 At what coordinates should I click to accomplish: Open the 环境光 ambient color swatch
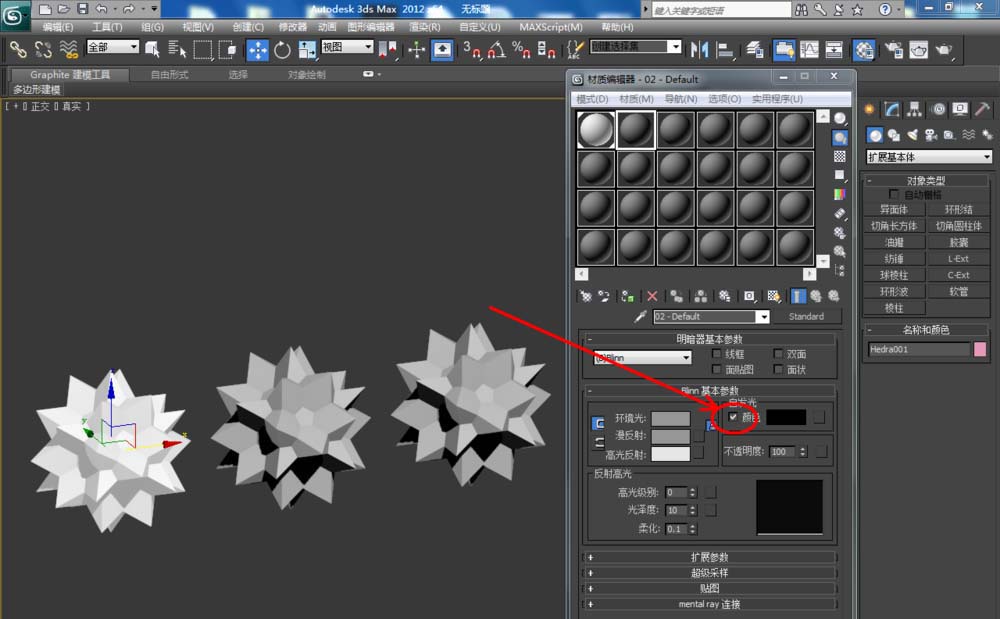pos(670,419)
